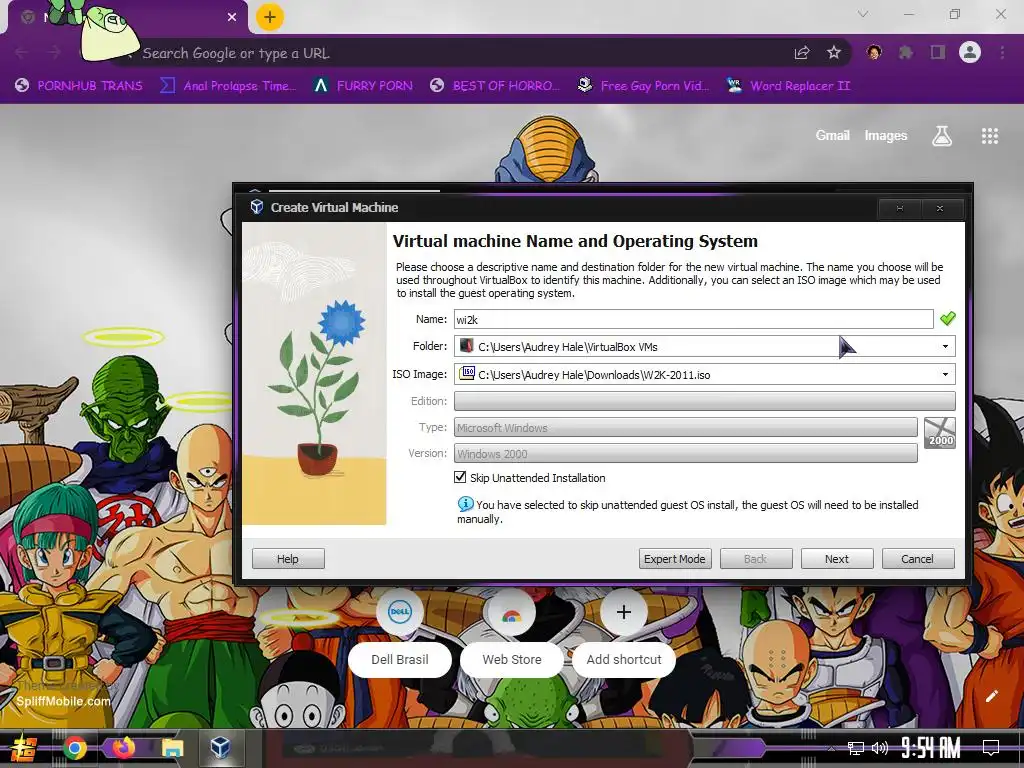Screen dimensions: 1024x768
Task: Toggle the Skip Unattended Installation checkbox
Action: [x=460, y=477]
